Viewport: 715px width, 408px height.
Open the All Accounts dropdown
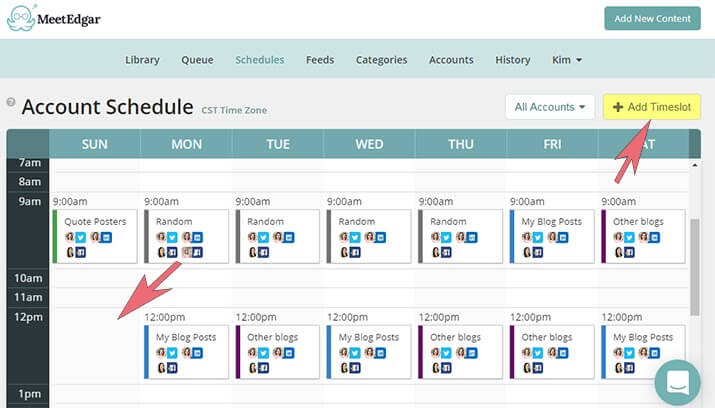[550, 107]
